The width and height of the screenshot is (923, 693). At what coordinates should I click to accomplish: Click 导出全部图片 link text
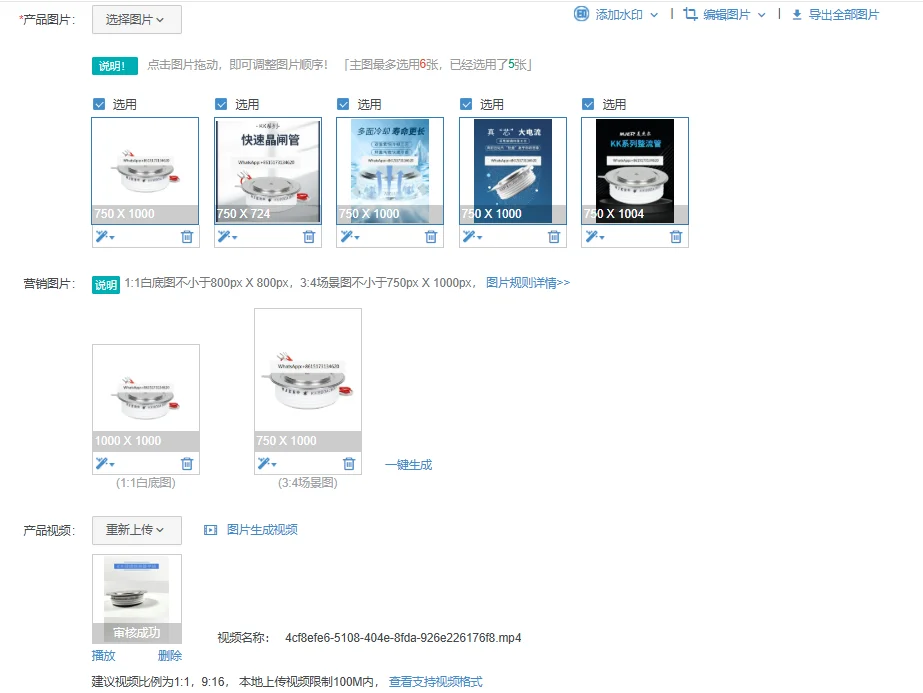(844, 15)
